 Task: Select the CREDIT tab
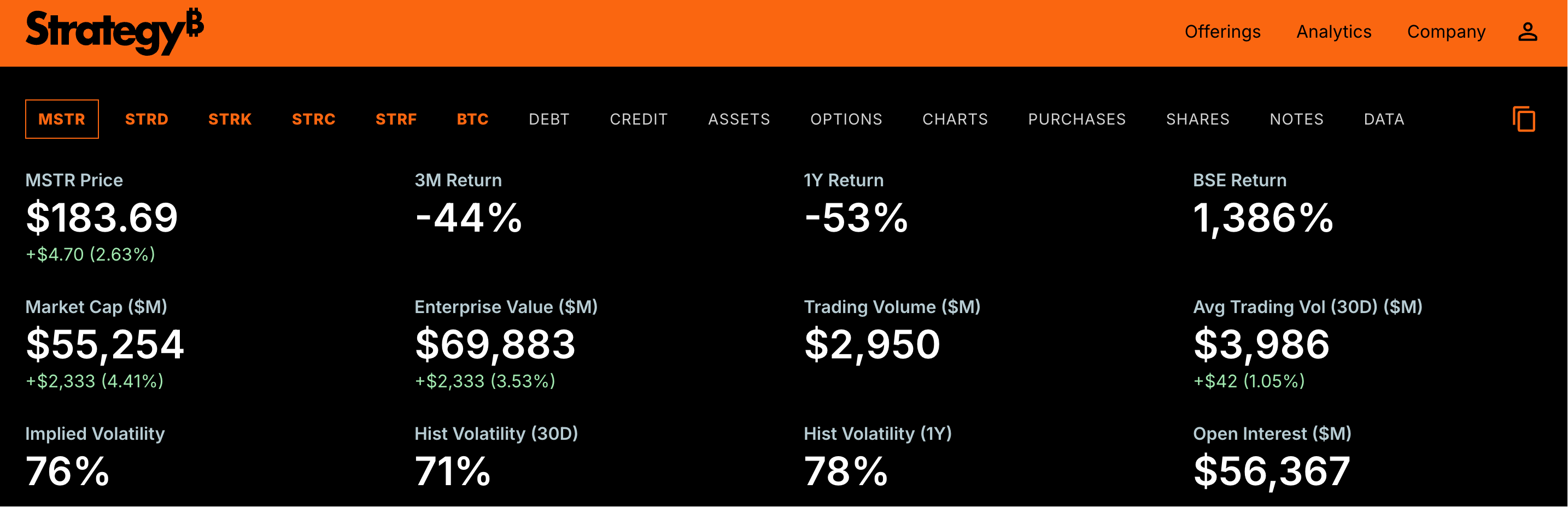point(639,119)
